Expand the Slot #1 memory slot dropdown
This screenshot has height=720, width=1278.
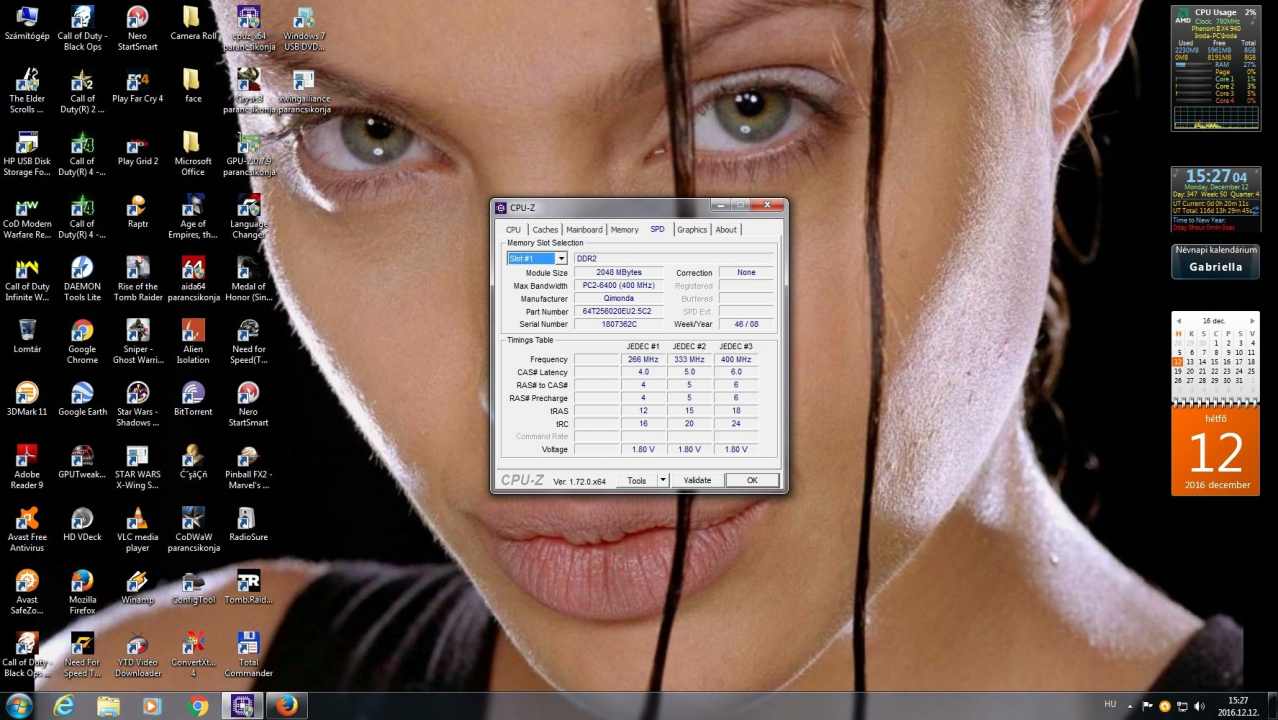(561, 259)
